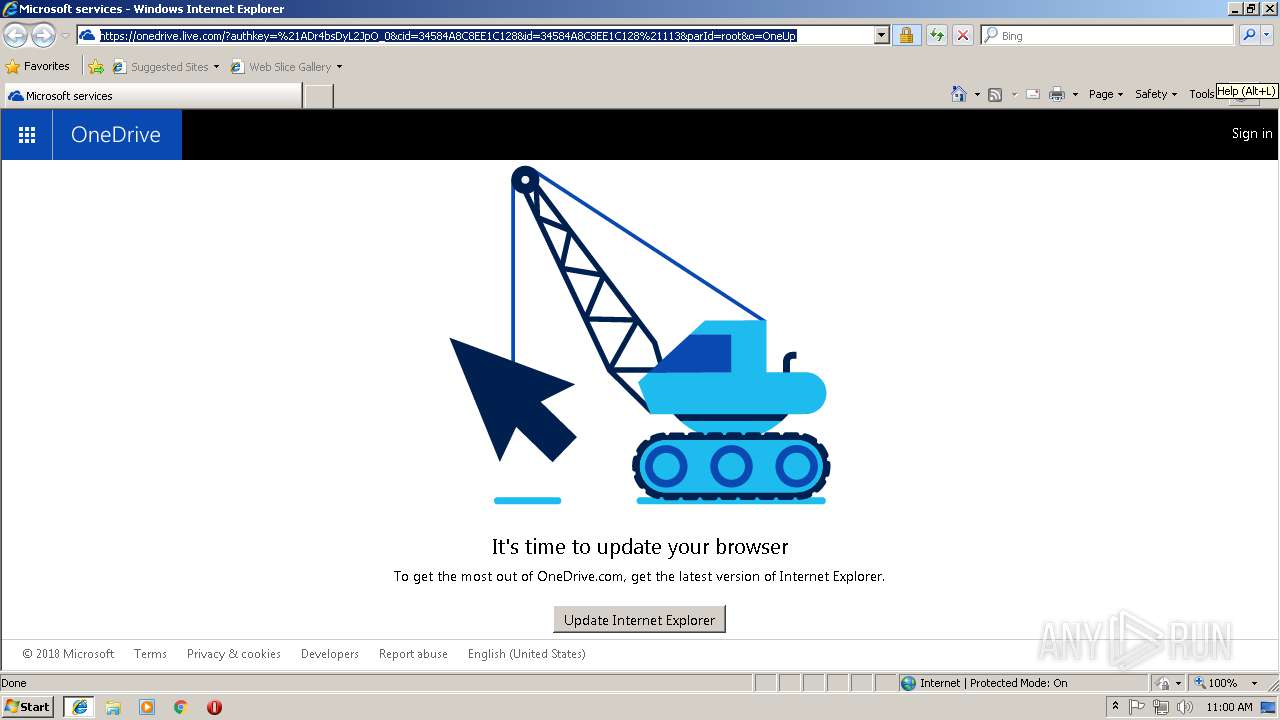Screen dimensions: 1280x720
Task: Open Report abuse link
Action: point(413,654)
